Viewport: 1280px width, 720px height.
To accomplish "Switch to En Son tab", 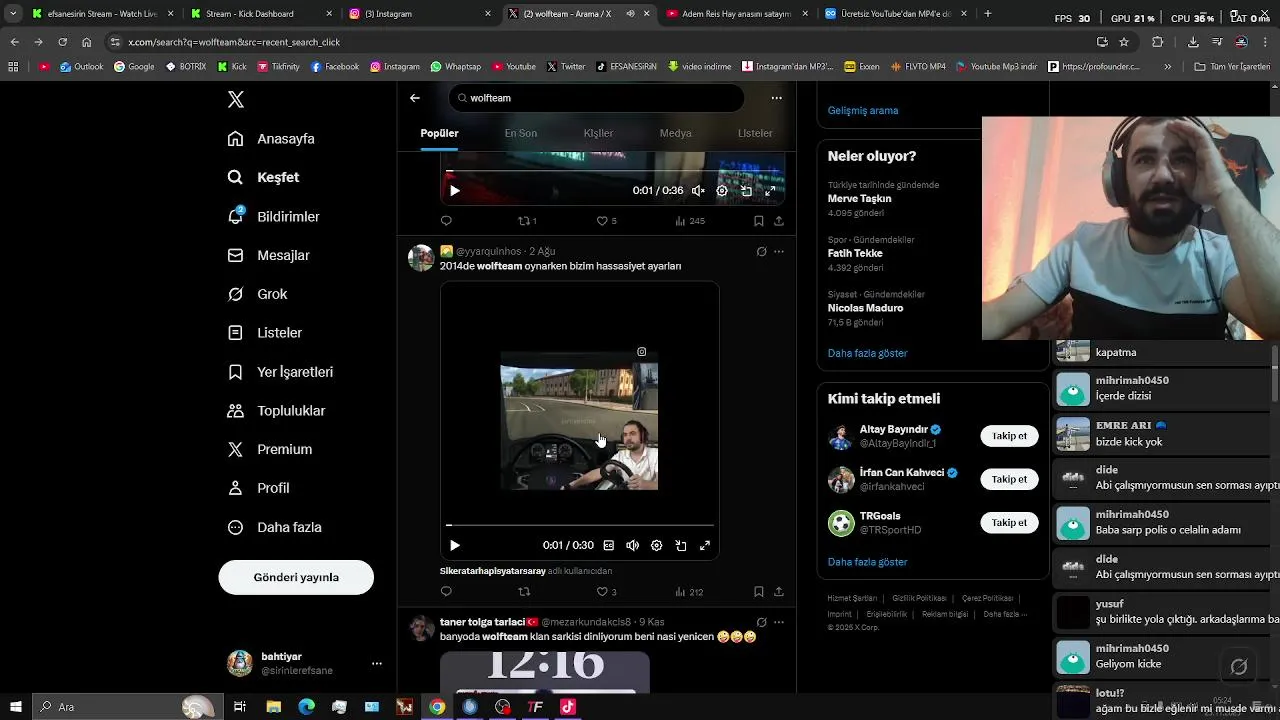I will pos(520,133).
